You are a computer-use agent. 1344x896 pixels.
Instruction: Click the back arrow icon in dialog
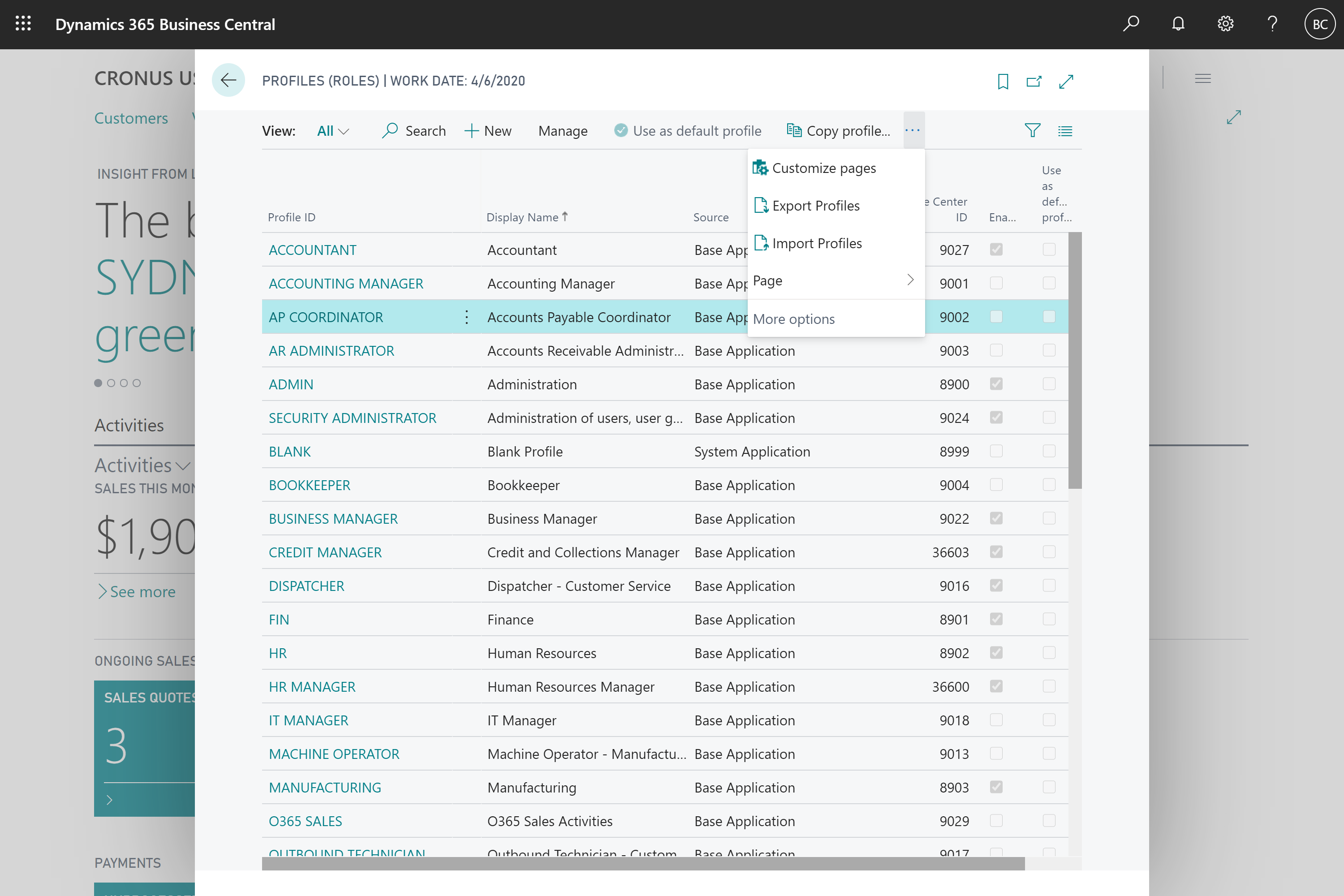228,80
